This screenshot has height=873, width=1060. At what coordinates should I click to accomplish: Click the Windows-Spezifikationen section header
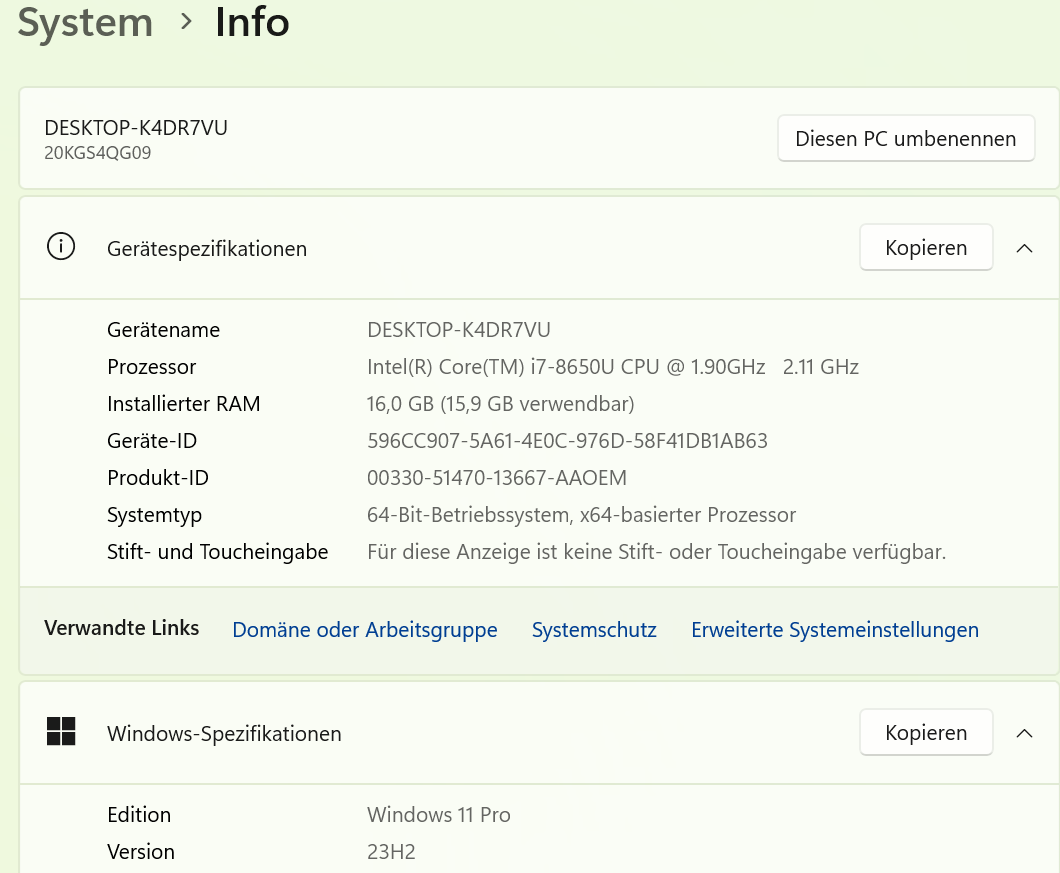(224, 734)
